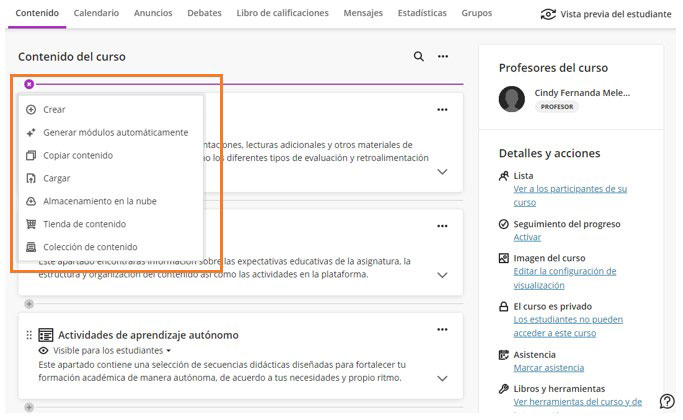Switch to the Mensajes tab
The image size is (683, 420).
[363, 13]
